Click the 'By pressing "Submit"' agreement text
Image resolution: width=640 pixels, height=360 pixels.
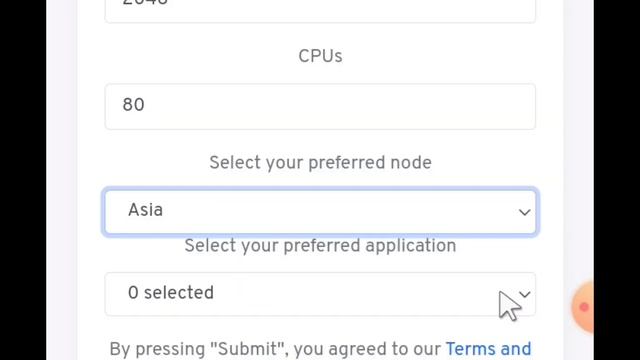coord(275,349)
